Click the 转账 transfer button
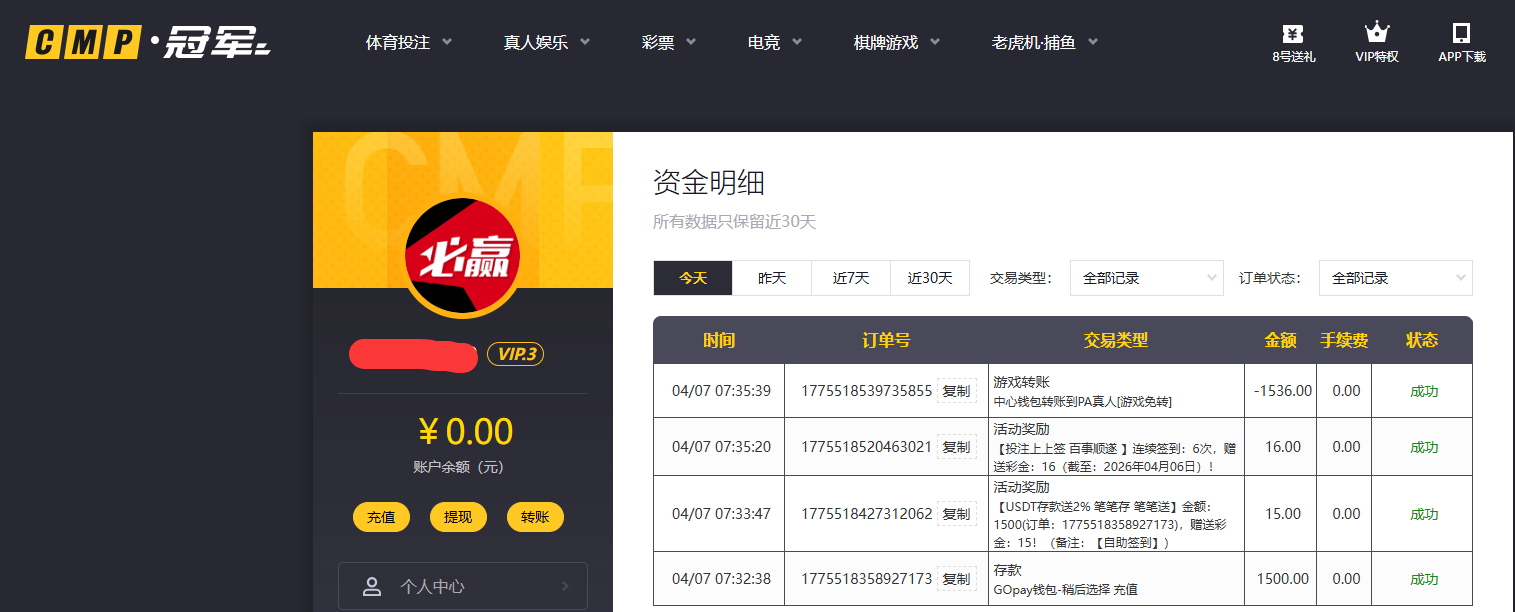Image resolution: width=1515 pixels, height=612 pixels. (535, 517)
